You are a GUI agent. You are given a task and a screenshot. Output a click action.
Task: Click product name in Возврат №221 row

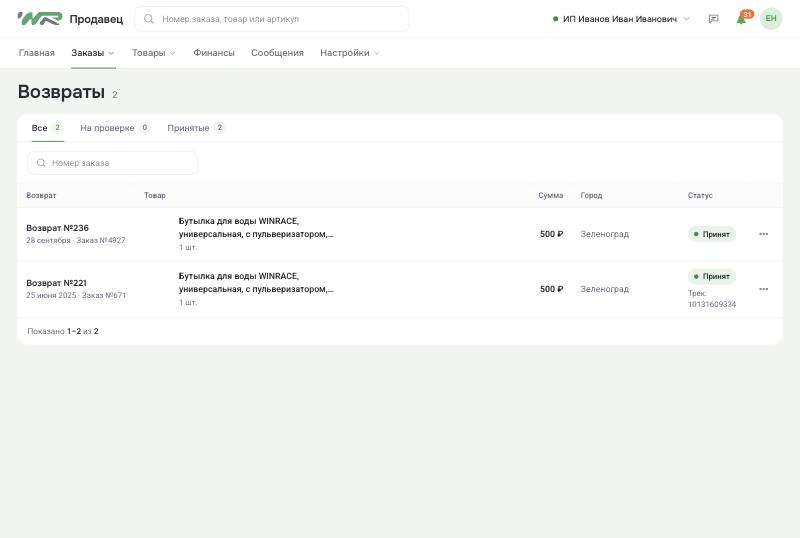[x=256, y=282]
